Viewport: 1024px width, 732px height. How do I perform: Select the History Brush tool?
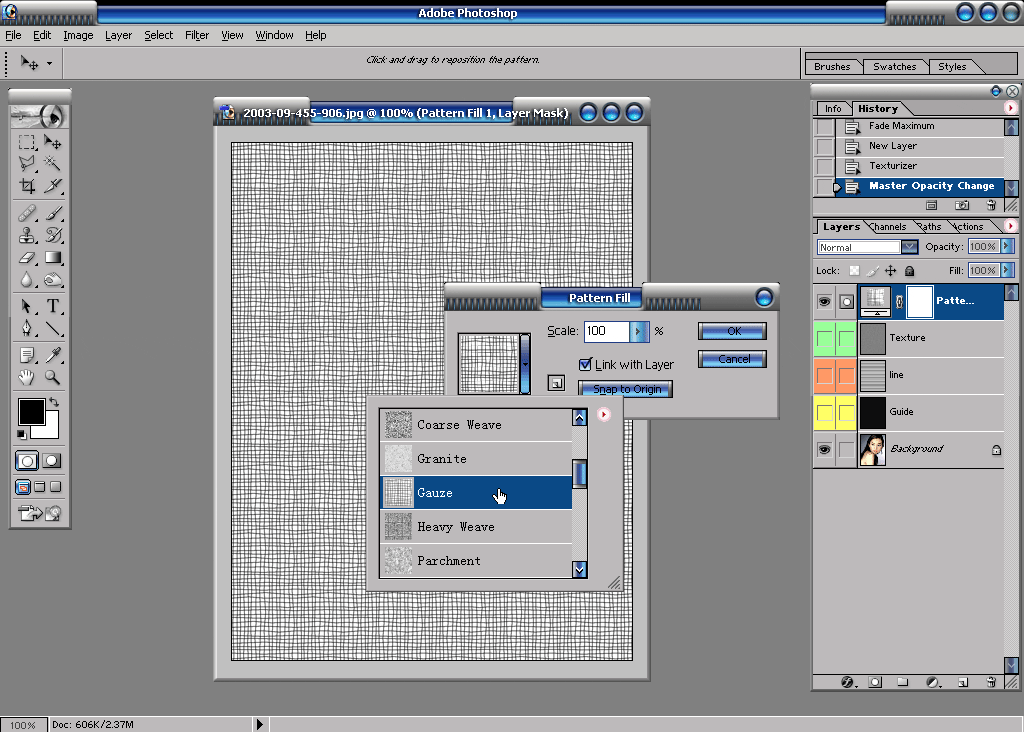[52, 235]
